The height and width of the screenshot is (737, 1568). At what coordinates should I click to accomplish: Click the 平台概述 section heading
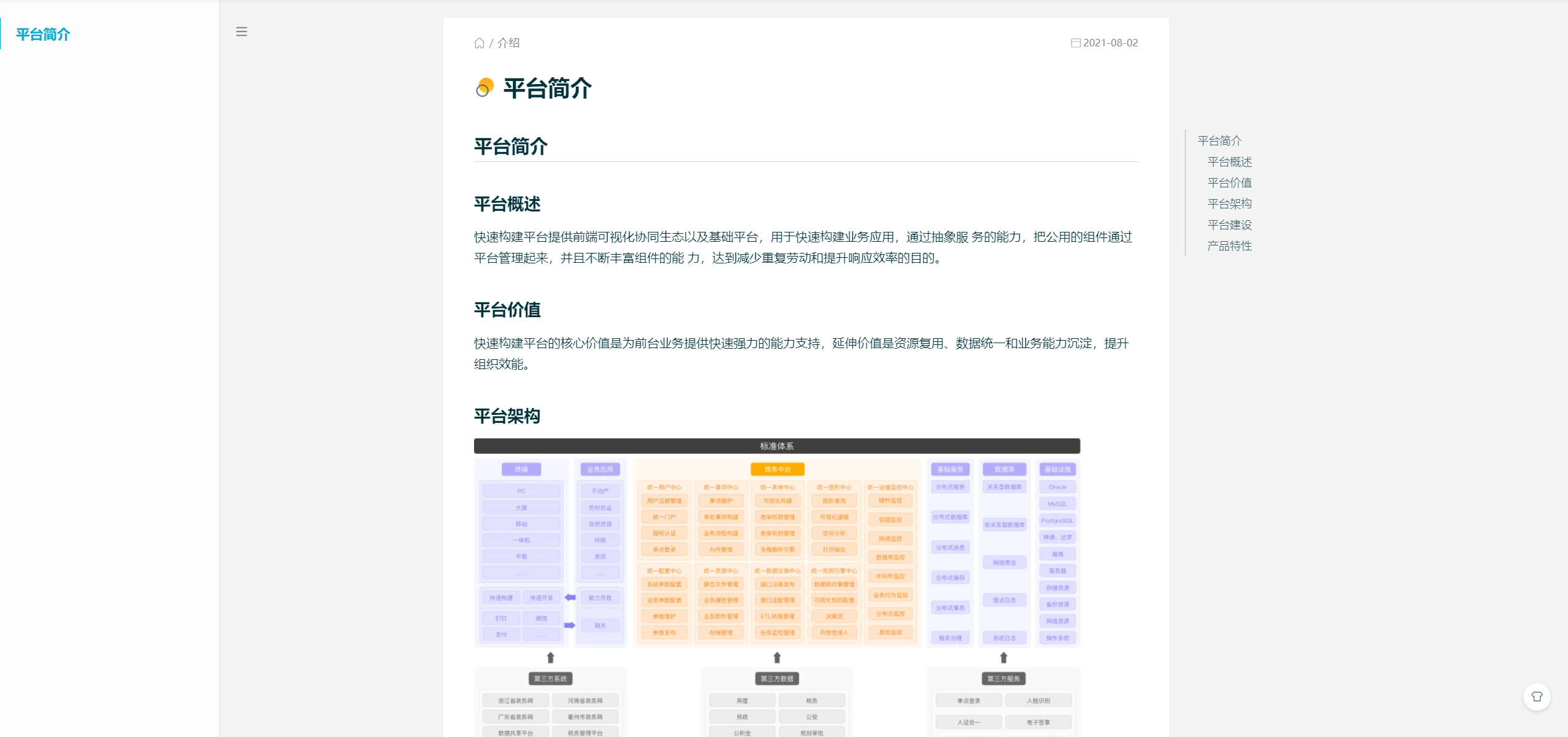507,204
